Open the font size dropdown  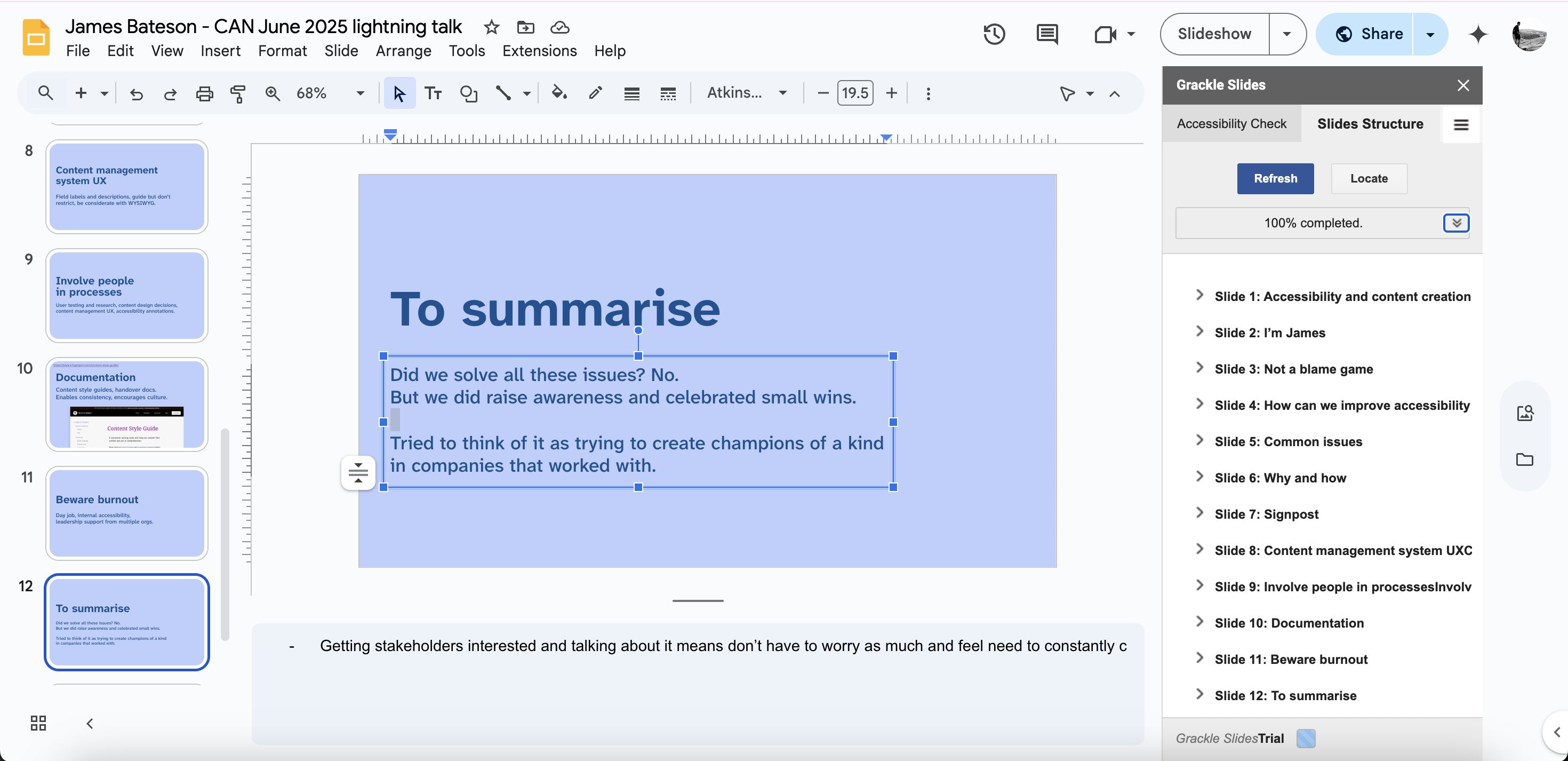coord(854,93)
